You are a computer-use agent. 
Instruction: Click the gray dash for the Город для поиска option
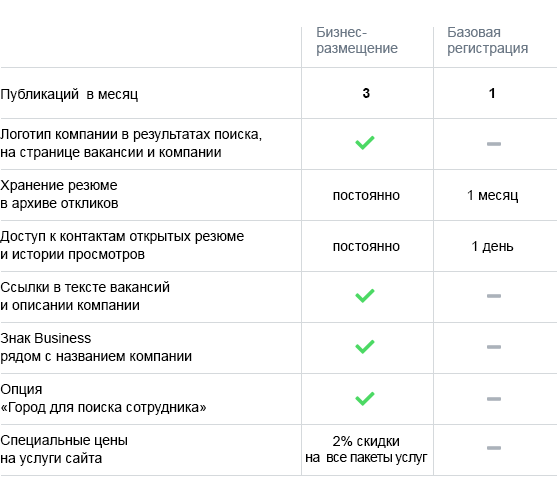[494, 399]
